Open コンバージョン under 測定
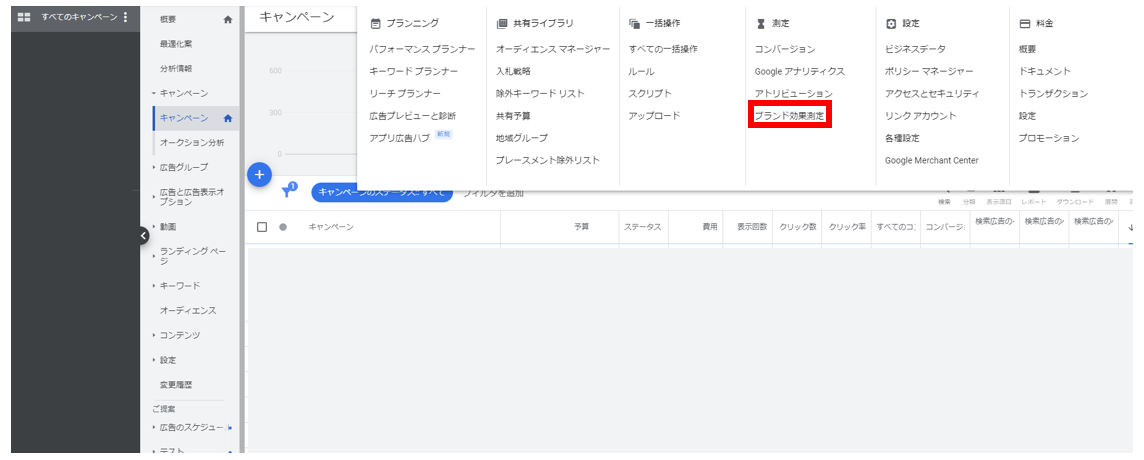1144x460 pixels. [x=785, y=49]
